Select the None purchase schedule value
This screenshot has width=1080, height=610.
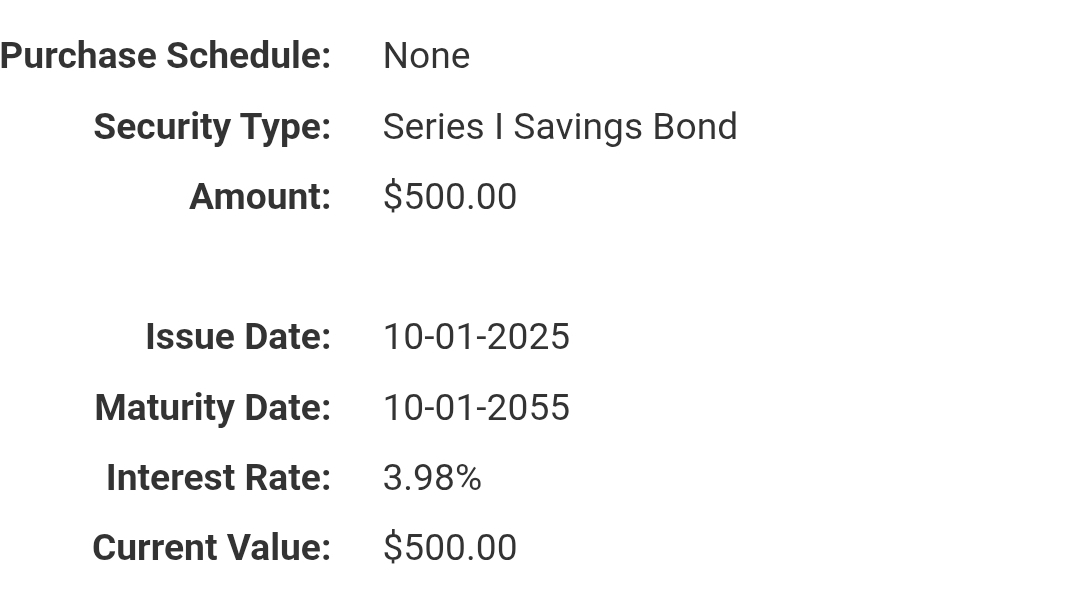pyautogui.click(x=426, y=56)
